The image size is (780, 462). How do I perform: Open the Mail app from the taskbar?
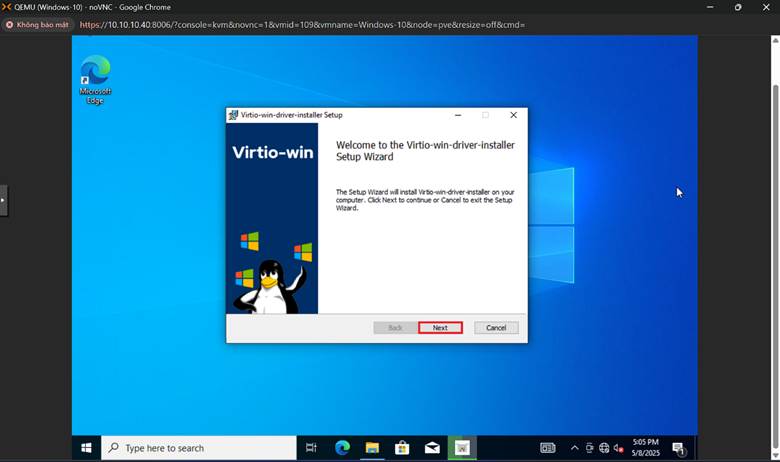[432, 448]
